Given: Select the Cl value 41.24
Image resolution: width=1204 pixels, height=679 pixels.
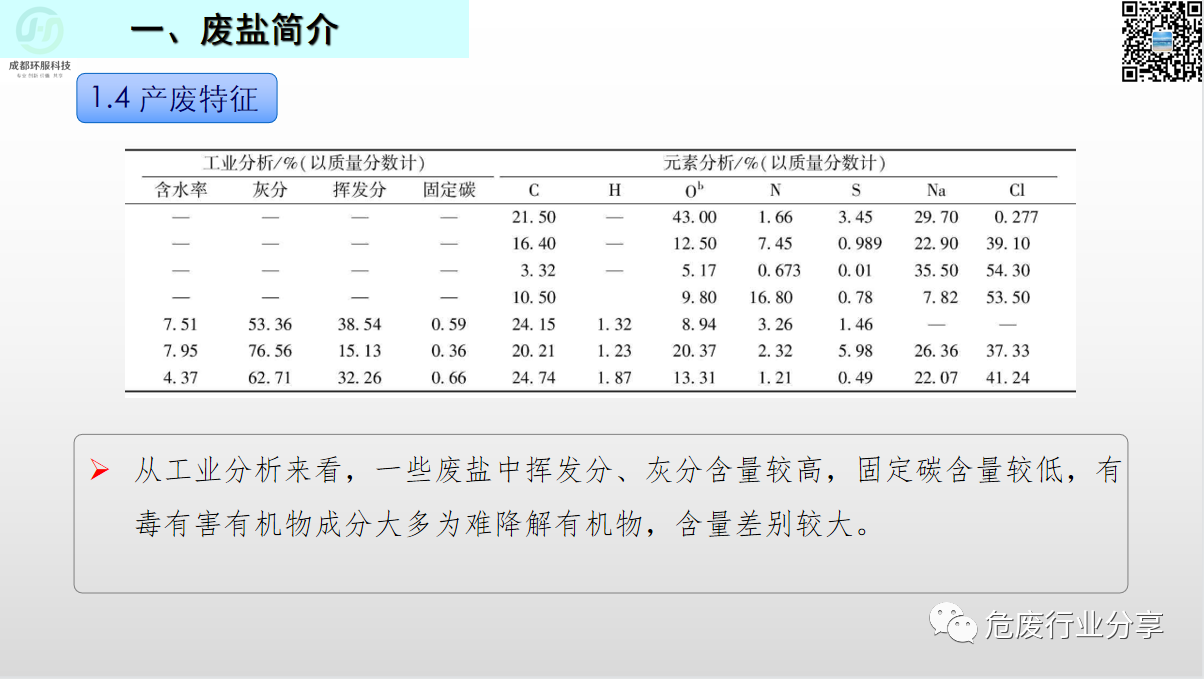Looking at the screenshot, I should (1007, 379).
